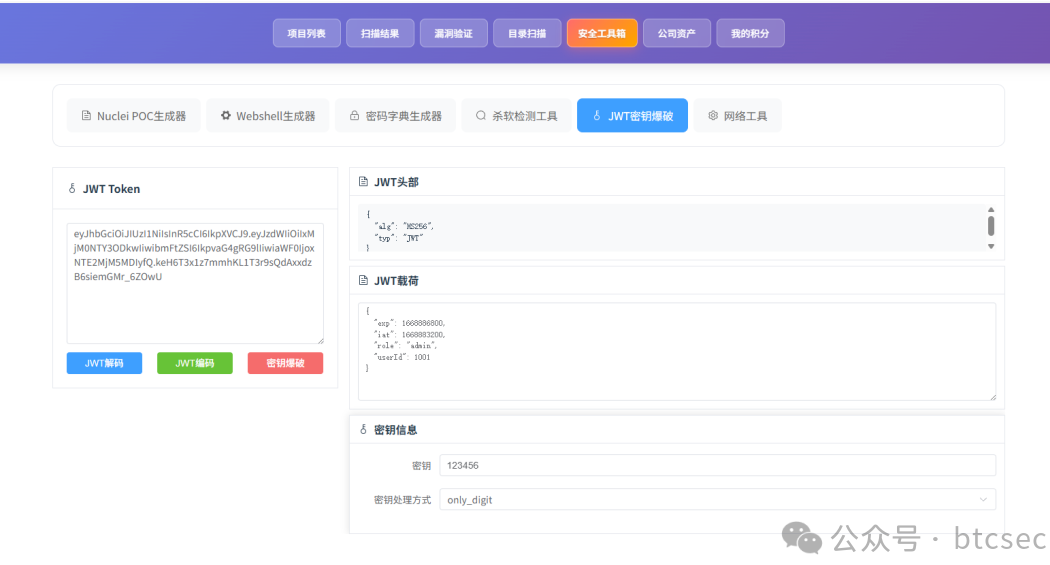Click the red 密钥爆破 button

coord(285,363)
